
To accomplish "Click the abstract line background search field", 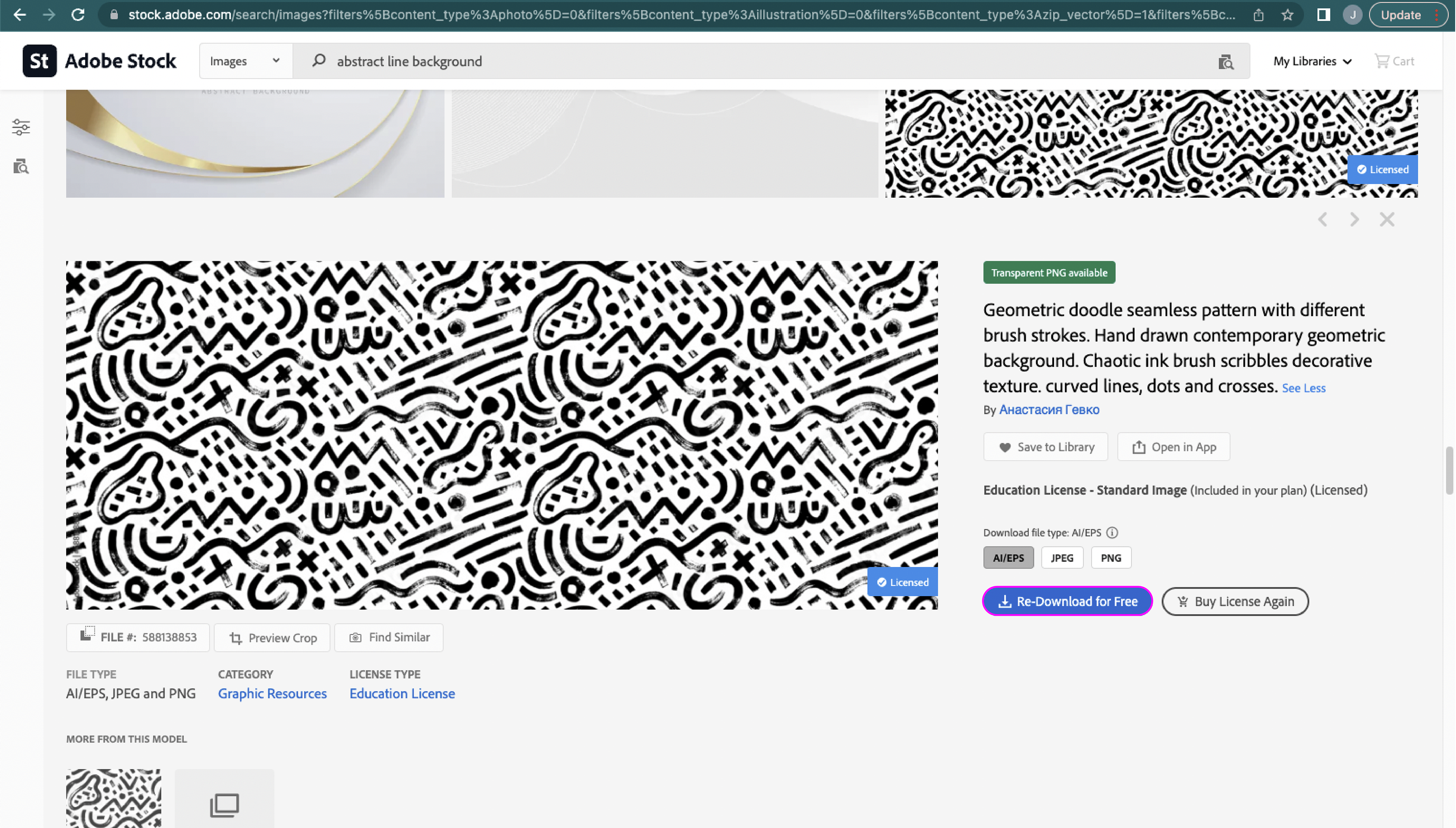I will [739, 61].
